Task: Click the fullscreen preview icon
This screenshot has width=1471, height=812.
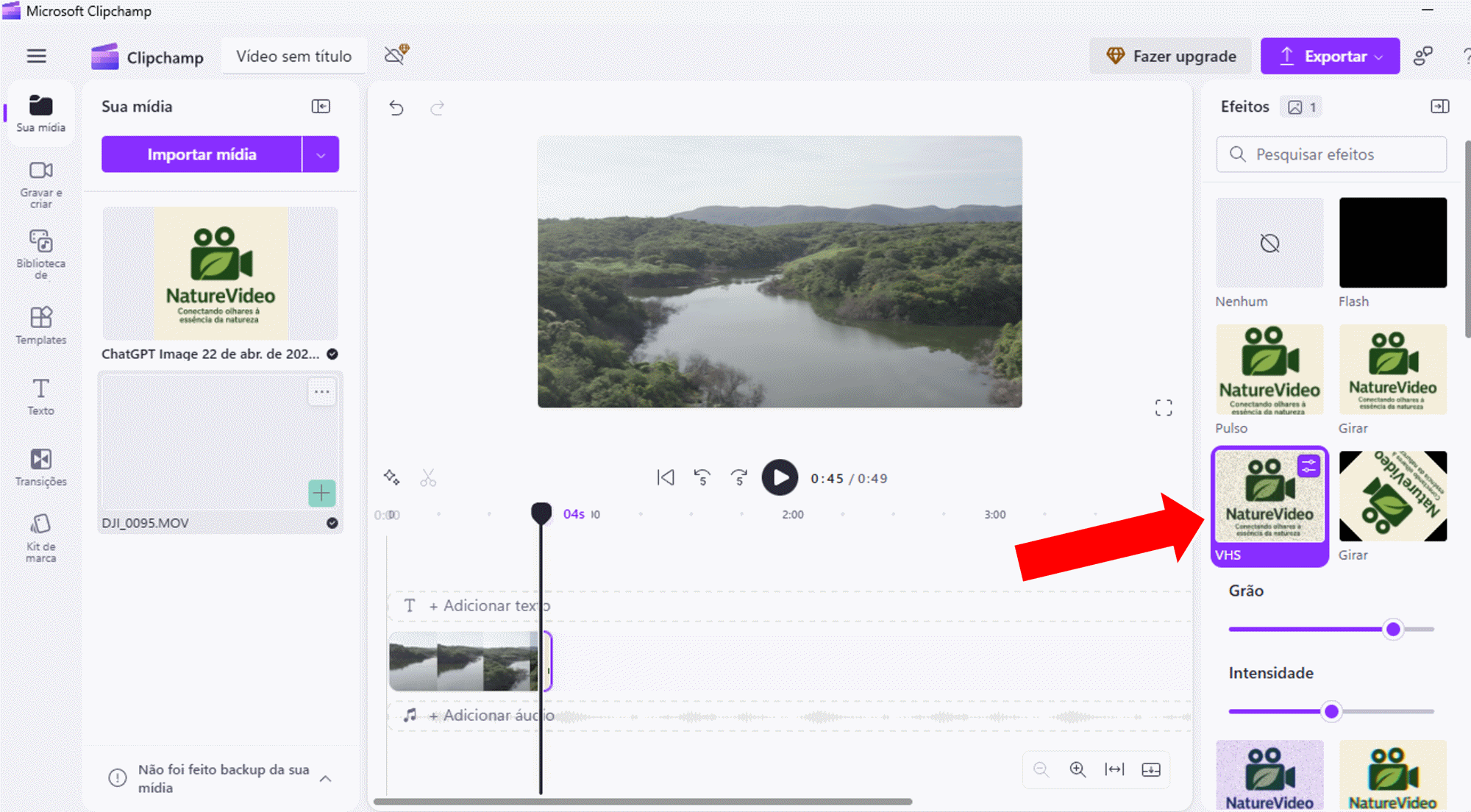Action: [1163, 407]
